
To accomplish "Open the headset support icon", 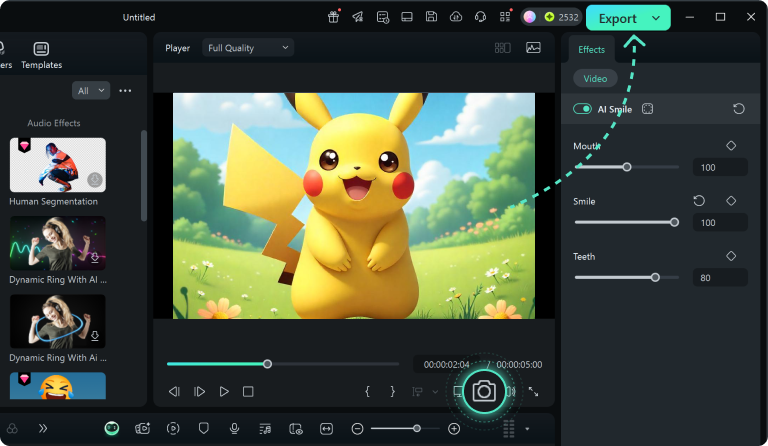I will click(480, 17).
